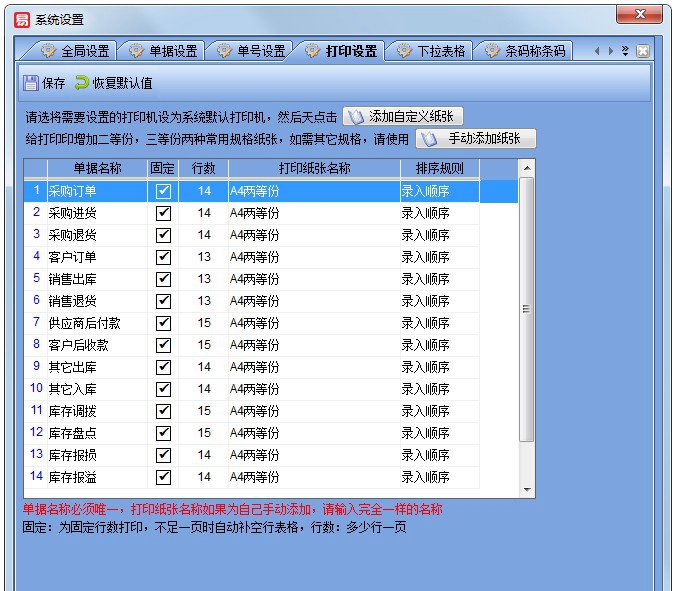Click the tab scroll left arrow

coord(597,51)
